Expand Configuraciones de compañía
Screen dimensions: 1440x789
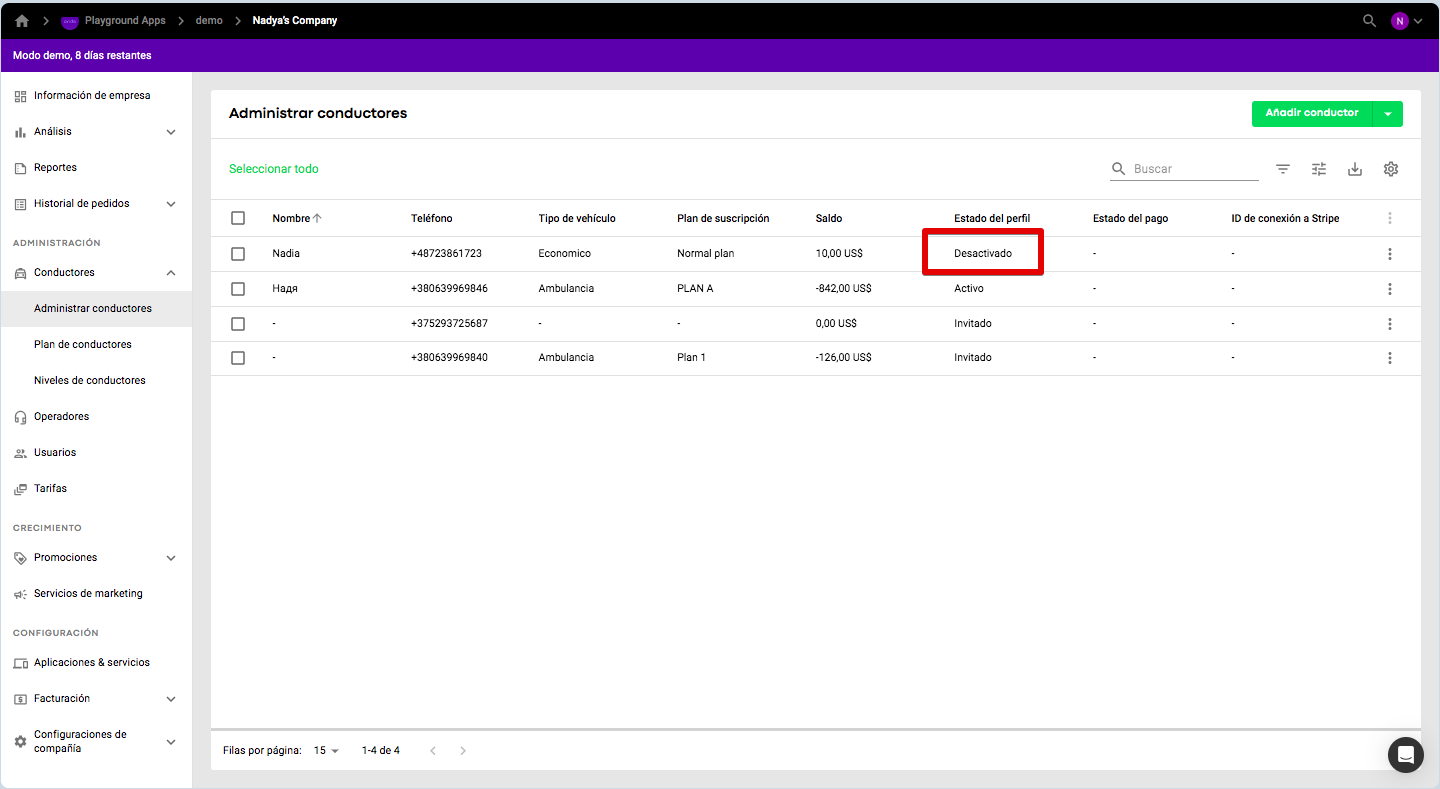pos(171,742)
